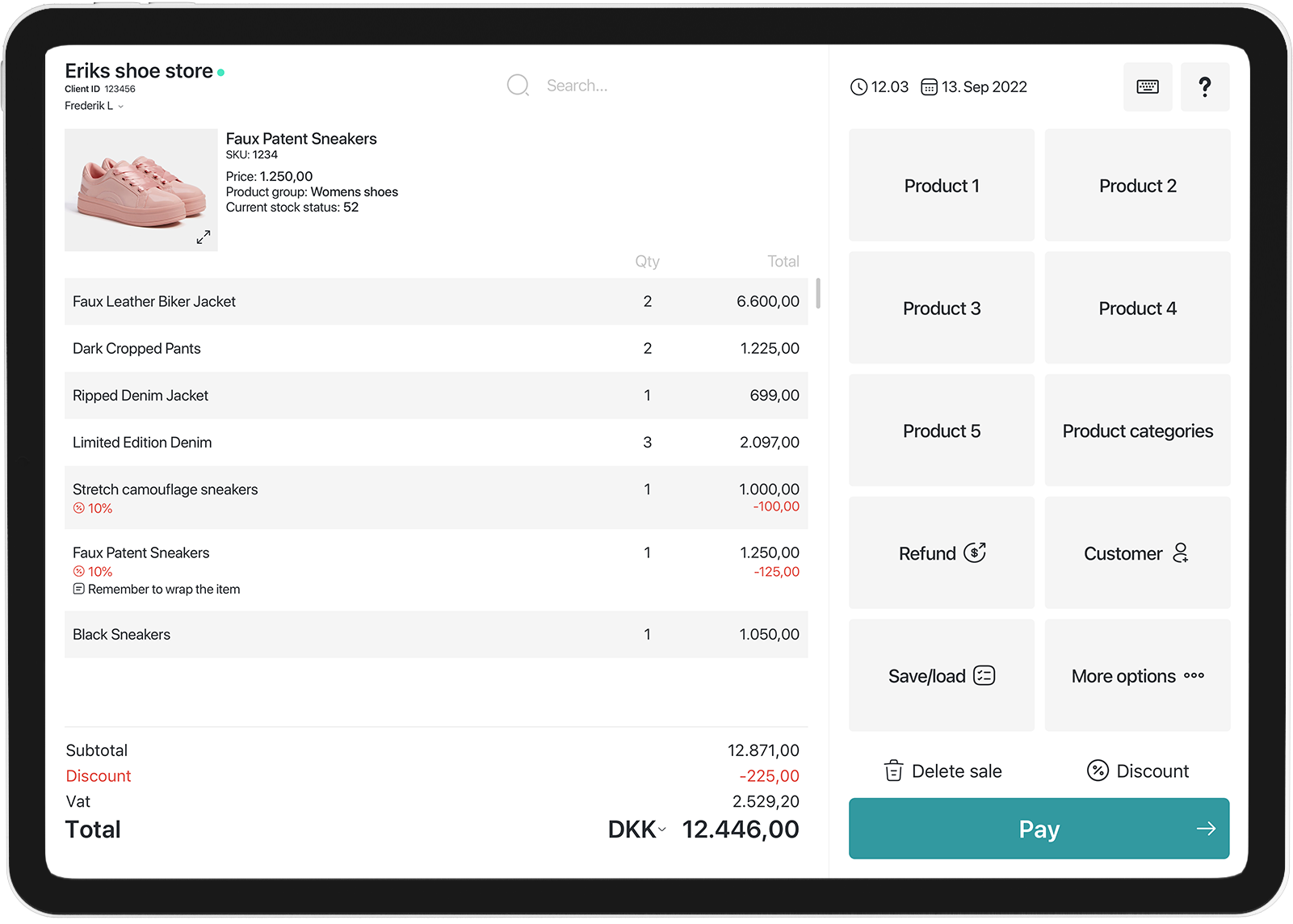Click the Refund button
This screenshot has width=1293, height=924.
coord(941,553)
